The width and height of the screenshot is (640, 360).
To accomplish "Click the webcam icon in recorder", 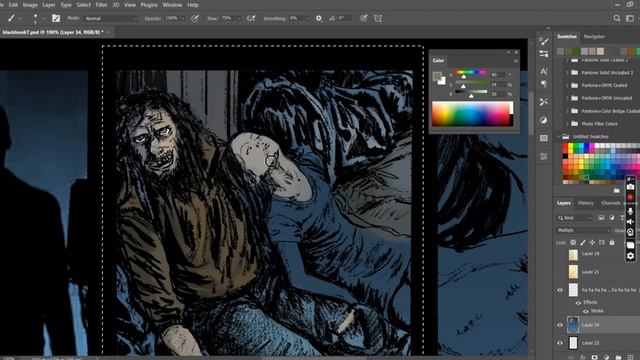I will click(630, 232).
